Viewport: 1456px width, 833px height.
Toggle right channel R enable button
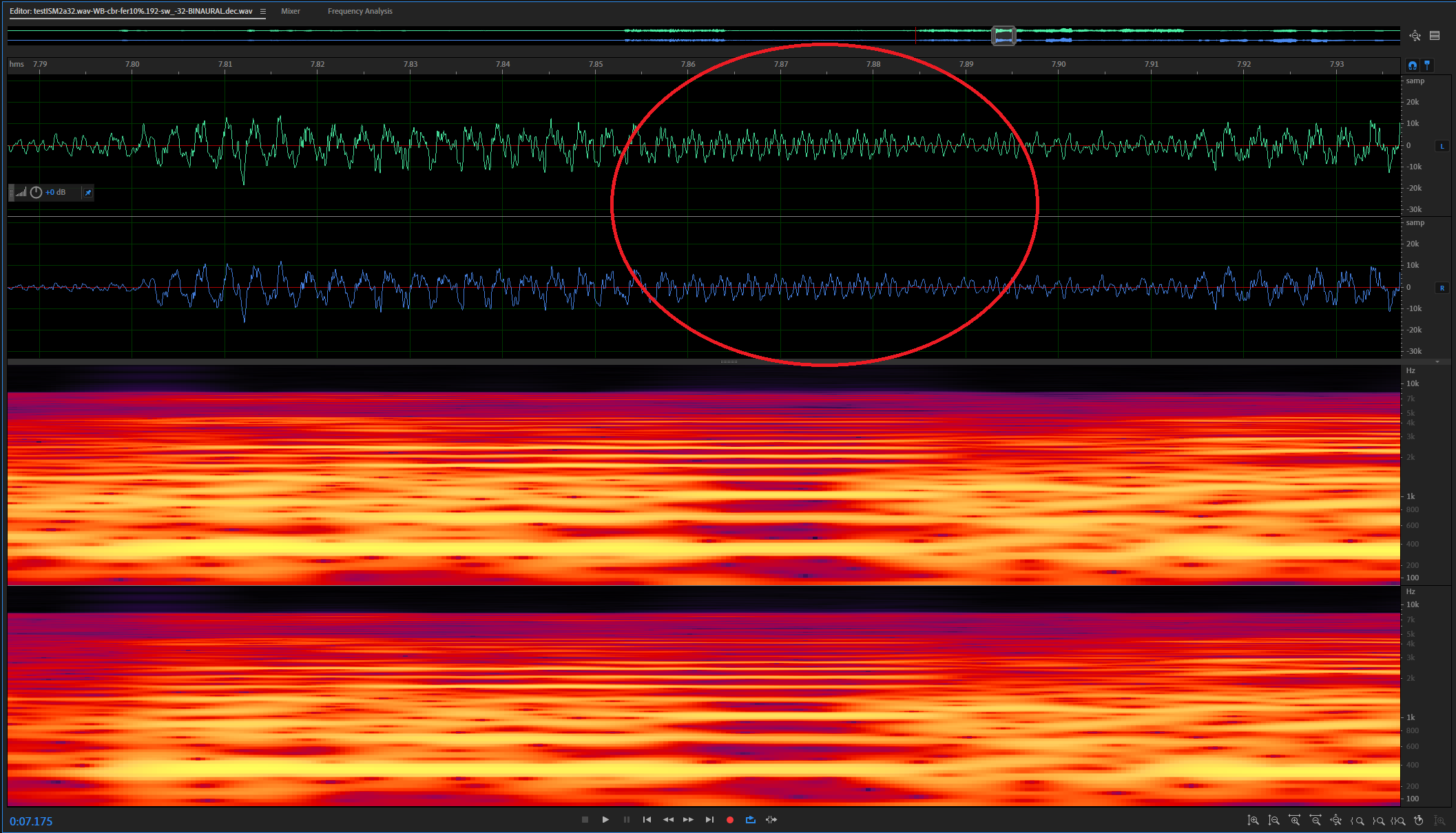point(1442,288)
